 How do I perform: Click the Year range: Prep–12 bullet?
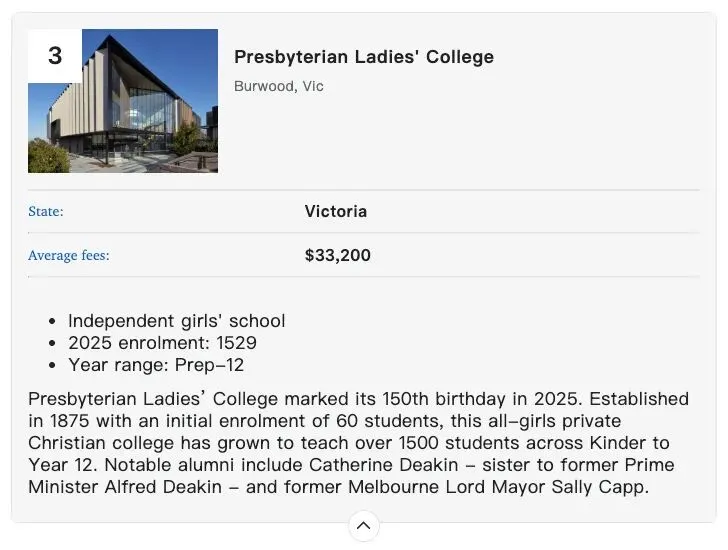[156, 365]
